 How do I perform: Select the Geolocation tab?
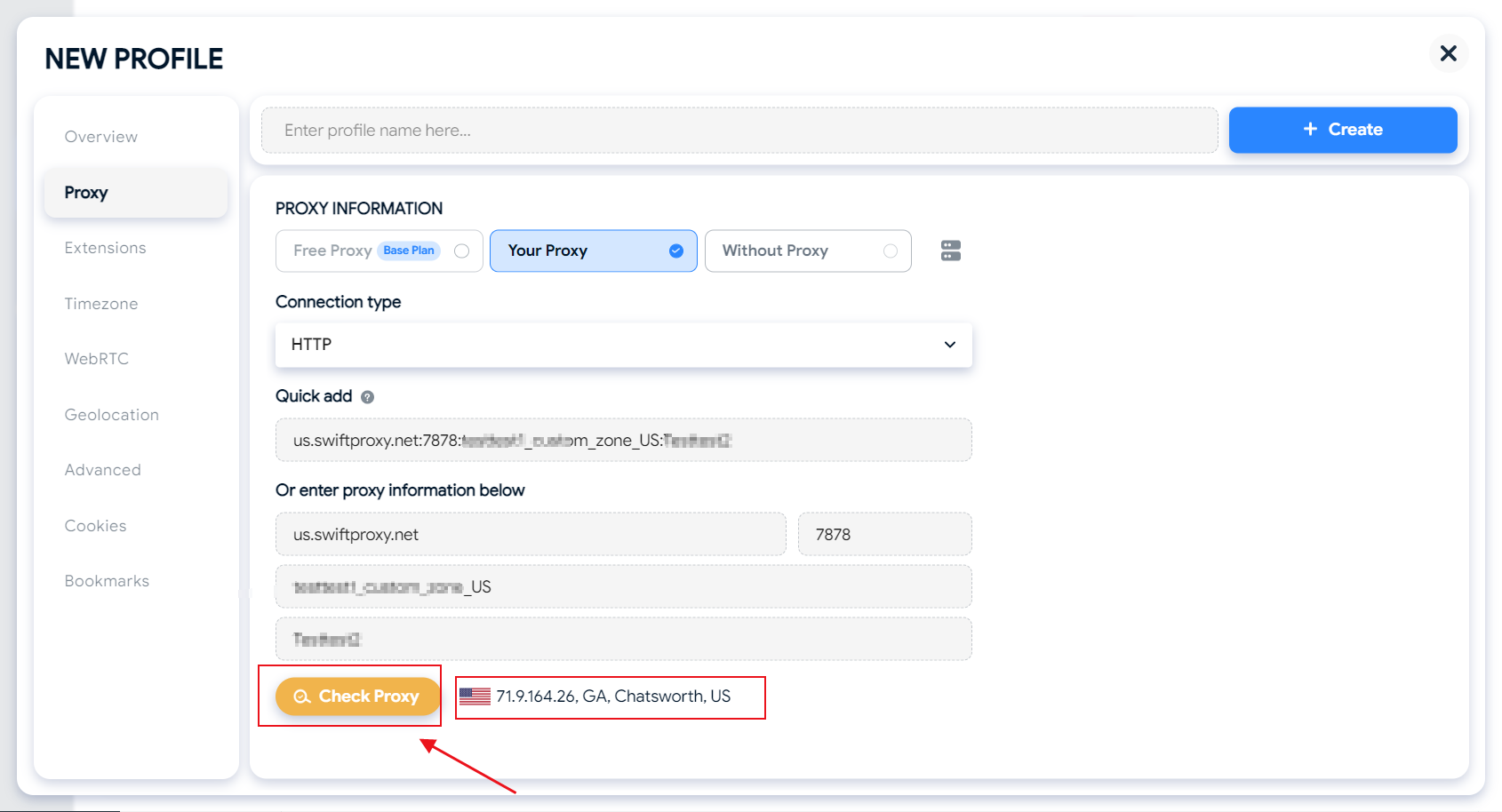pos(112,415)
